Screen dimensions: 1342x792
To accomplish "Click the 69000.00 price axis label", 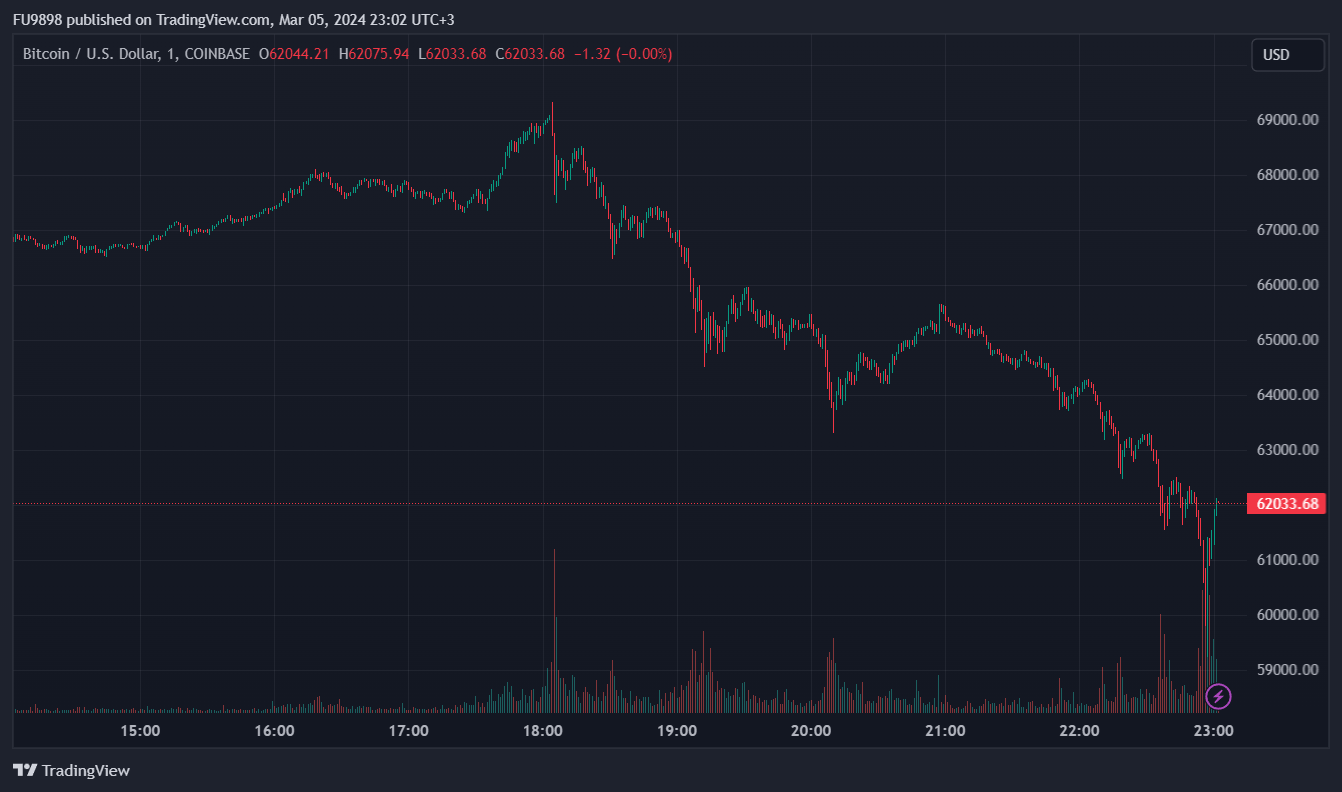I will (x=1284, y=120).
